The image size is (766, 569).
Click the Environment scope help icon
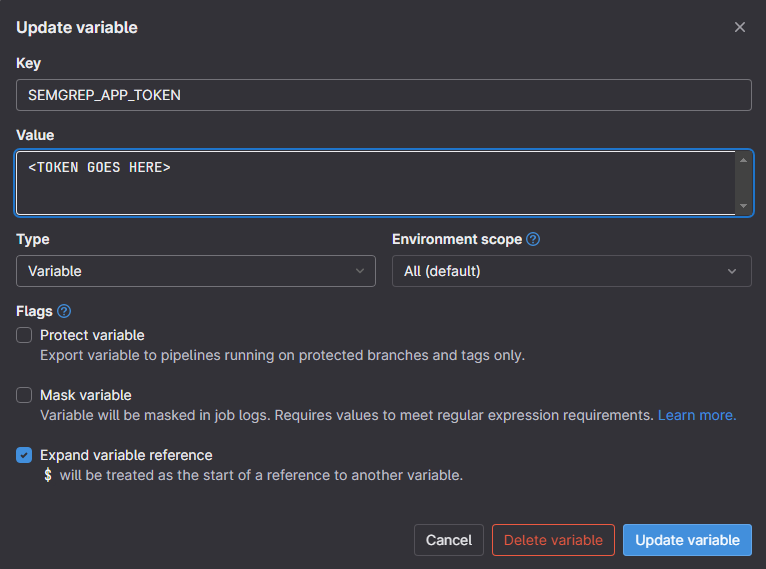click(x=533, y=240)
